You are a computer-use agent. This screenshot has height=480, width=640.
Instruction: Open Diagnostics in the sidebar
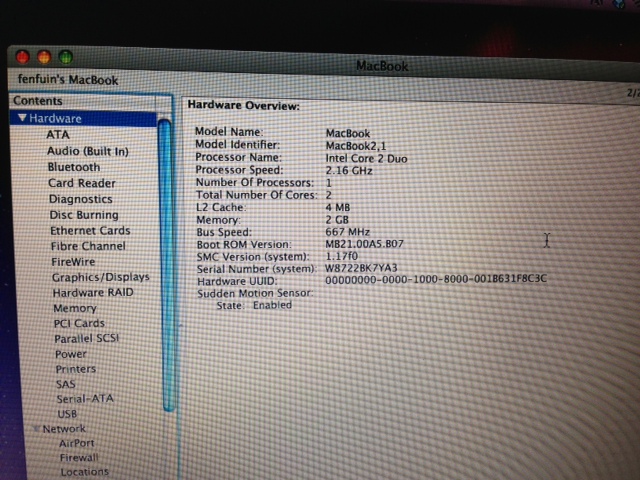(x=80, y=199)
